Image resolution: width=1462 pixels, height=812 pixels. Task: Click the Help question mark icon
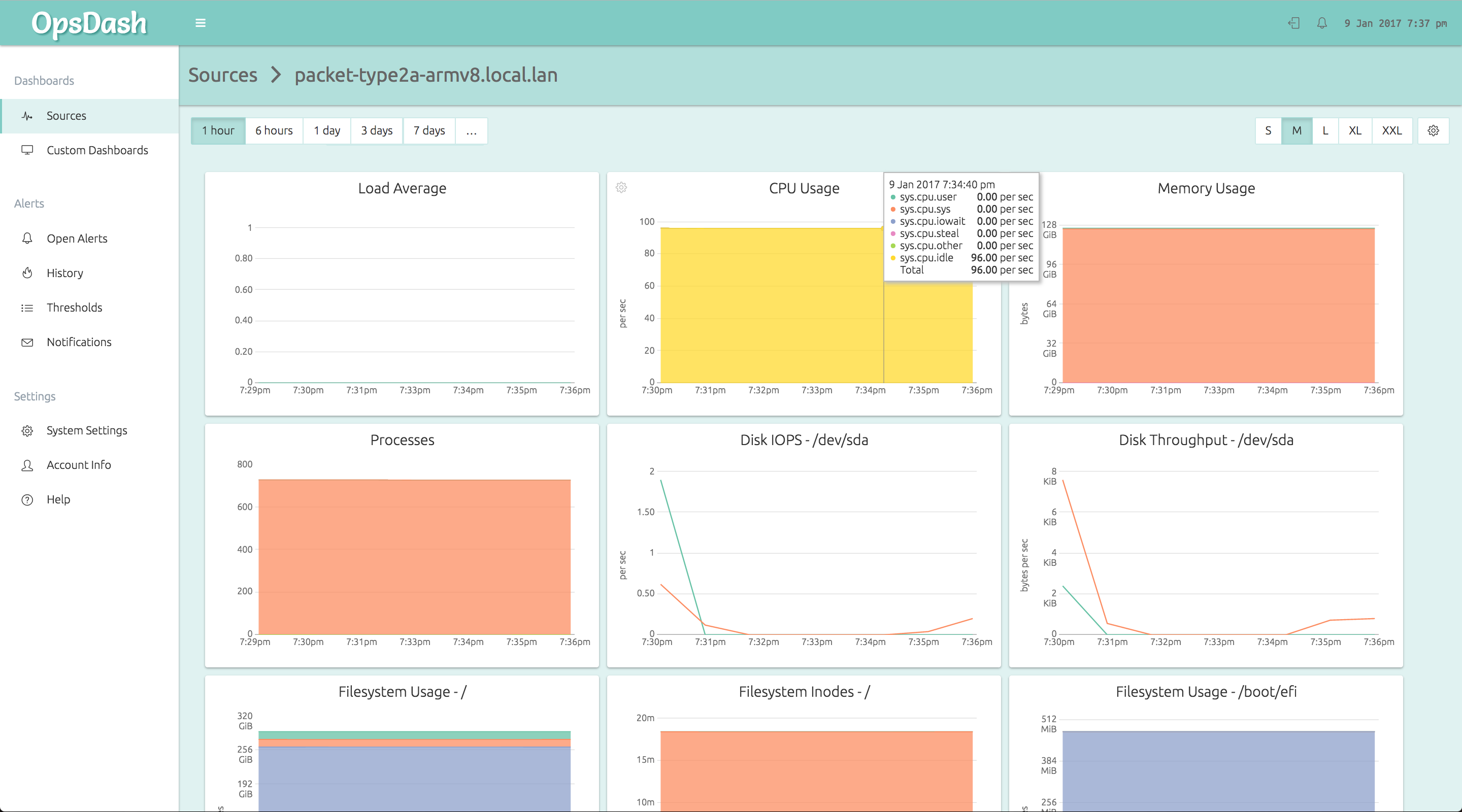click(27, 500)
